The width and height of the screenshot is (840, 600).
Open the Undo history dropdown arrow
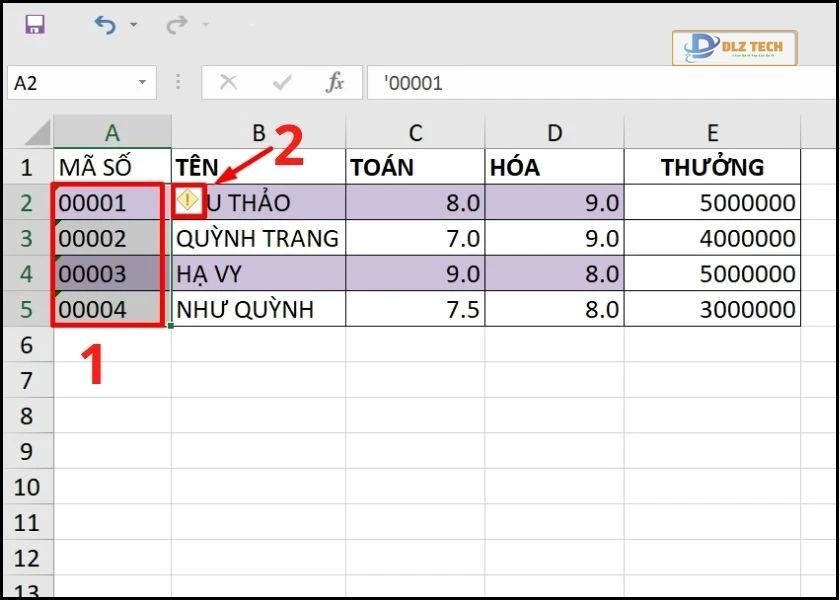coord(134,25)
